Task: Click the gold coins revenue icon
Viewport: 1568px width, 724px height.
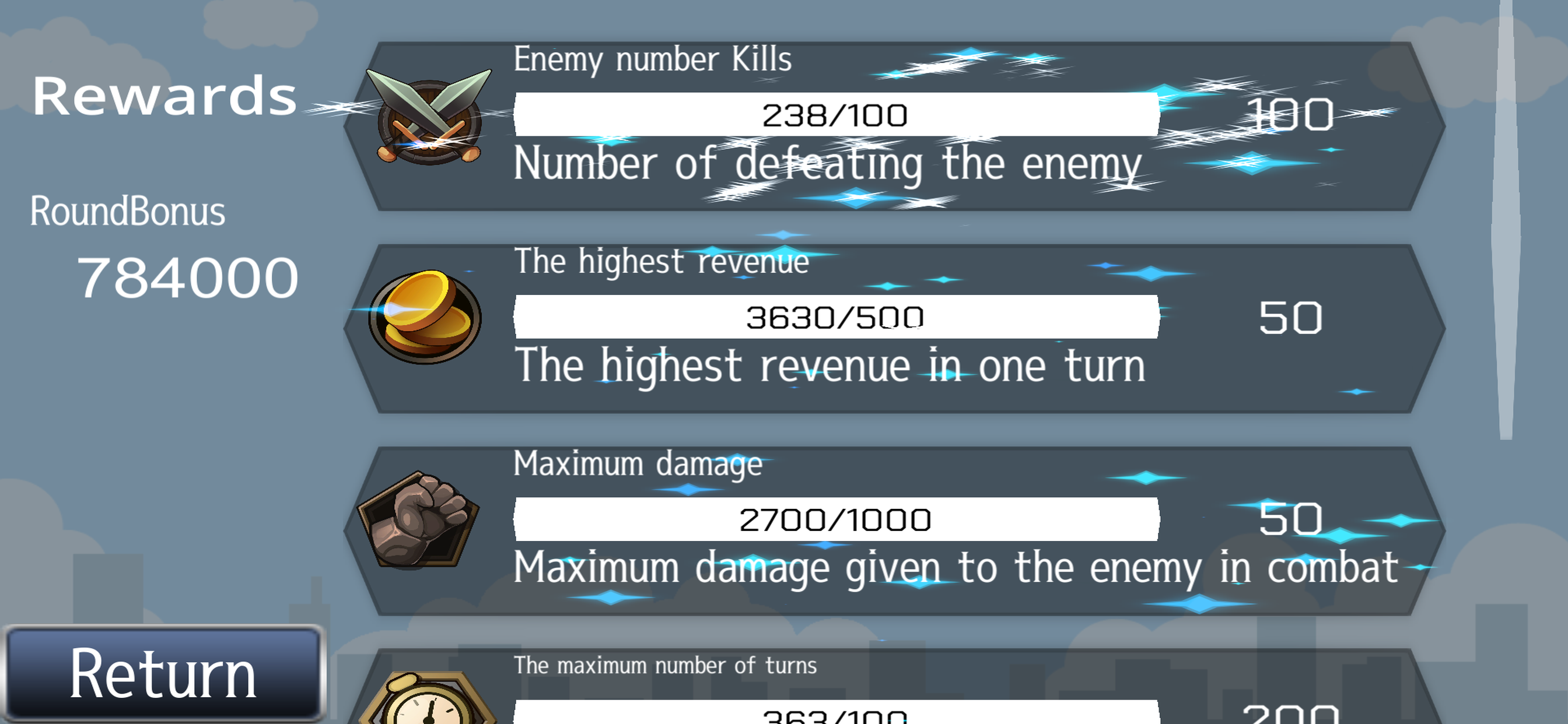Action: (425, 317)
